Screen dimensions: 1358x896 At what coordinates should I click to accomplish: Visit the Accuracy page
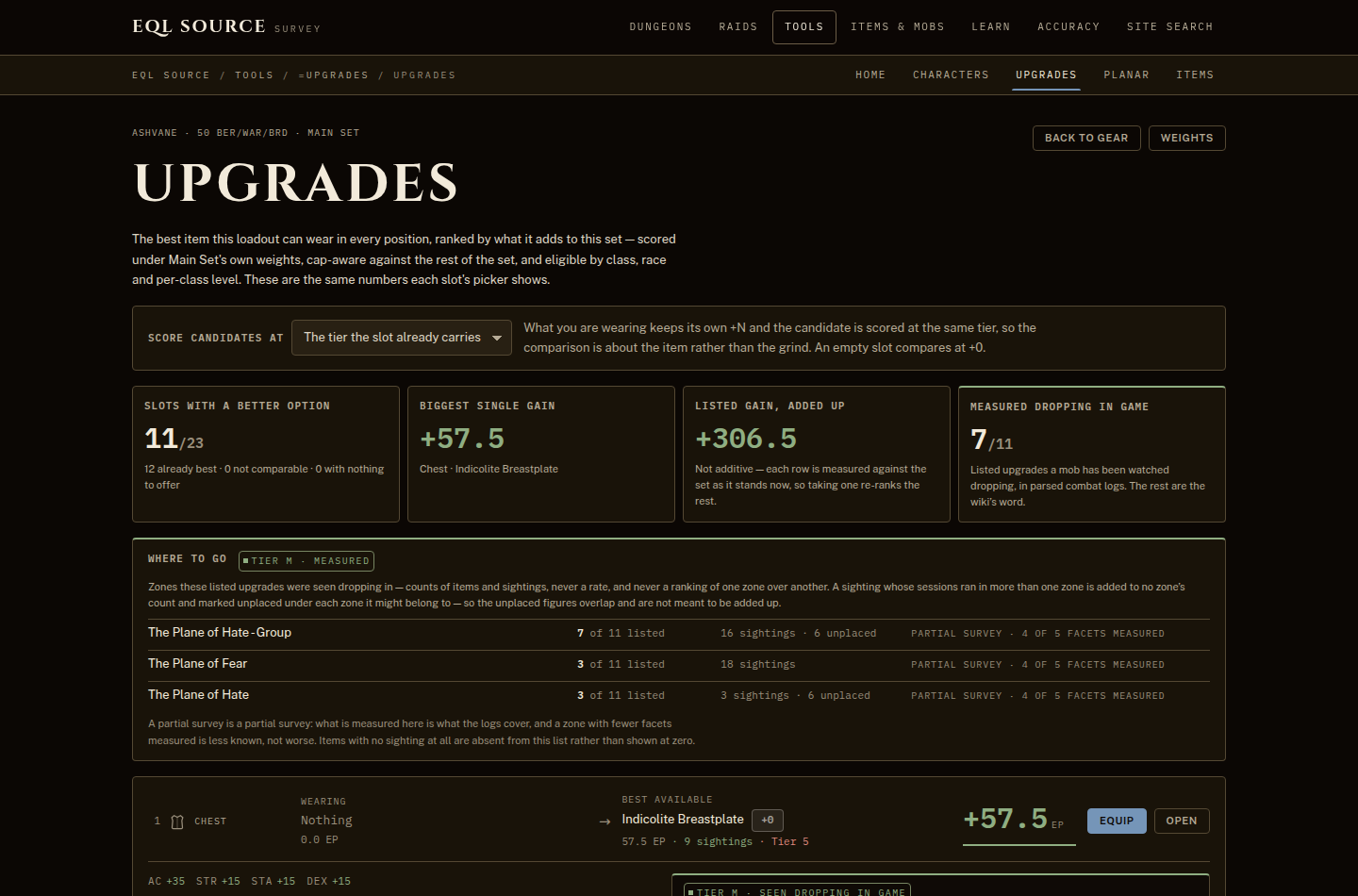pyautogui.click(x=1068, y=27)
